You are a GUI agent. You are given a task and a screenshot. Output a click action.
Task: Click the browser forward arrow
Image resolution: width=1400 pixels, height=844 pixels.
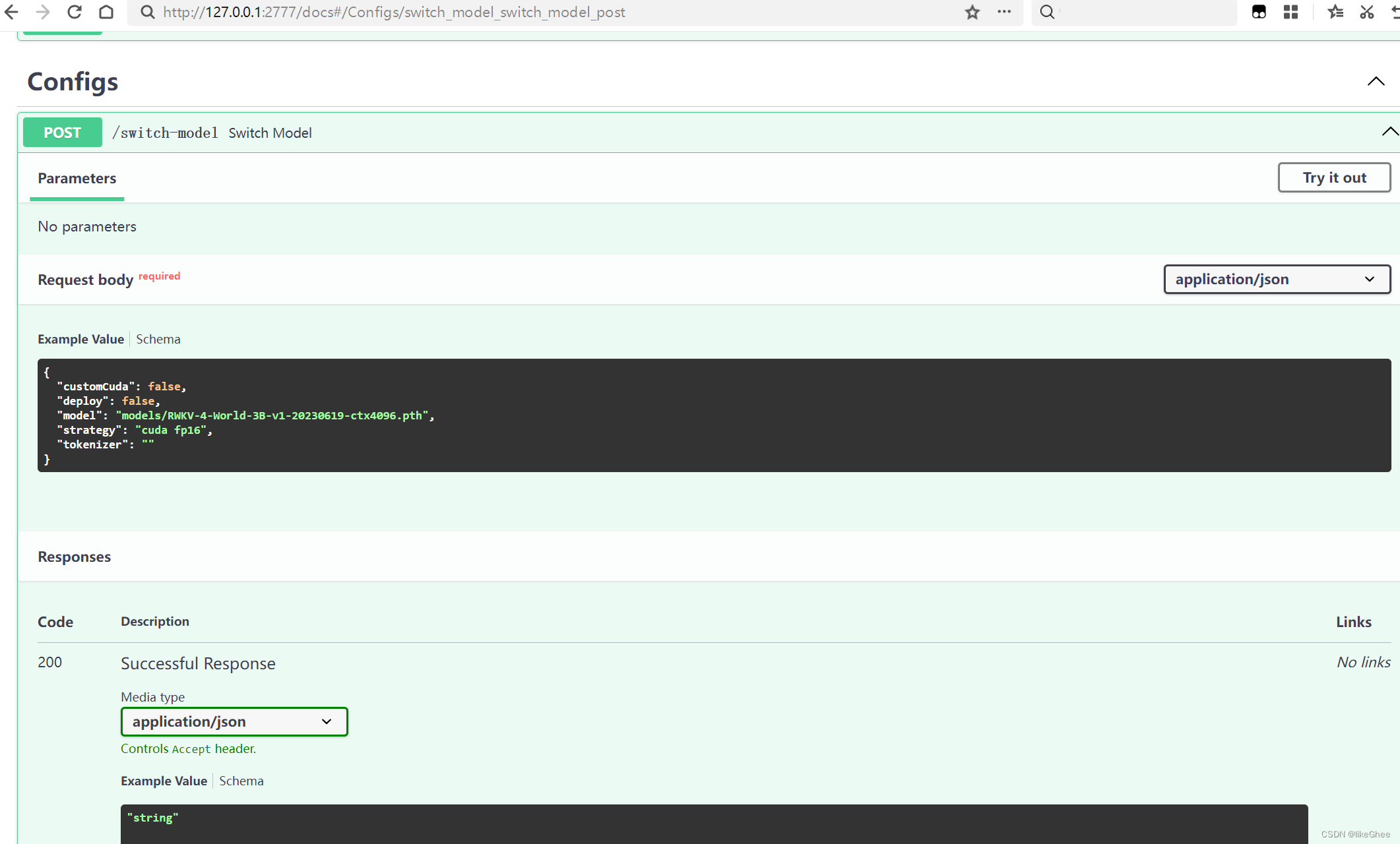pyautogui.click(x=43, y=12)
